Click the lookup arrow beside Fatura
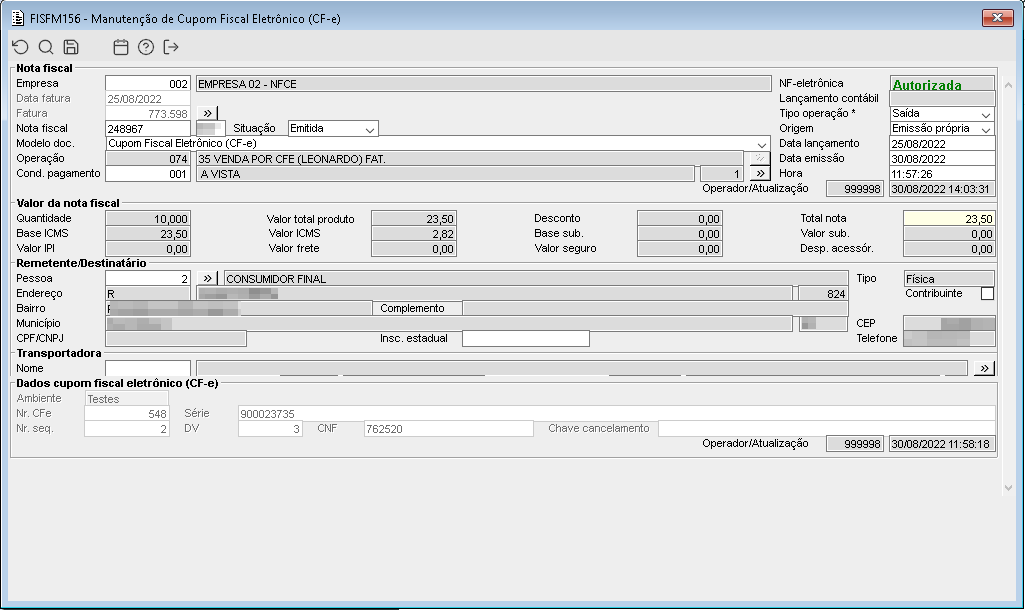 pos(207,113)
